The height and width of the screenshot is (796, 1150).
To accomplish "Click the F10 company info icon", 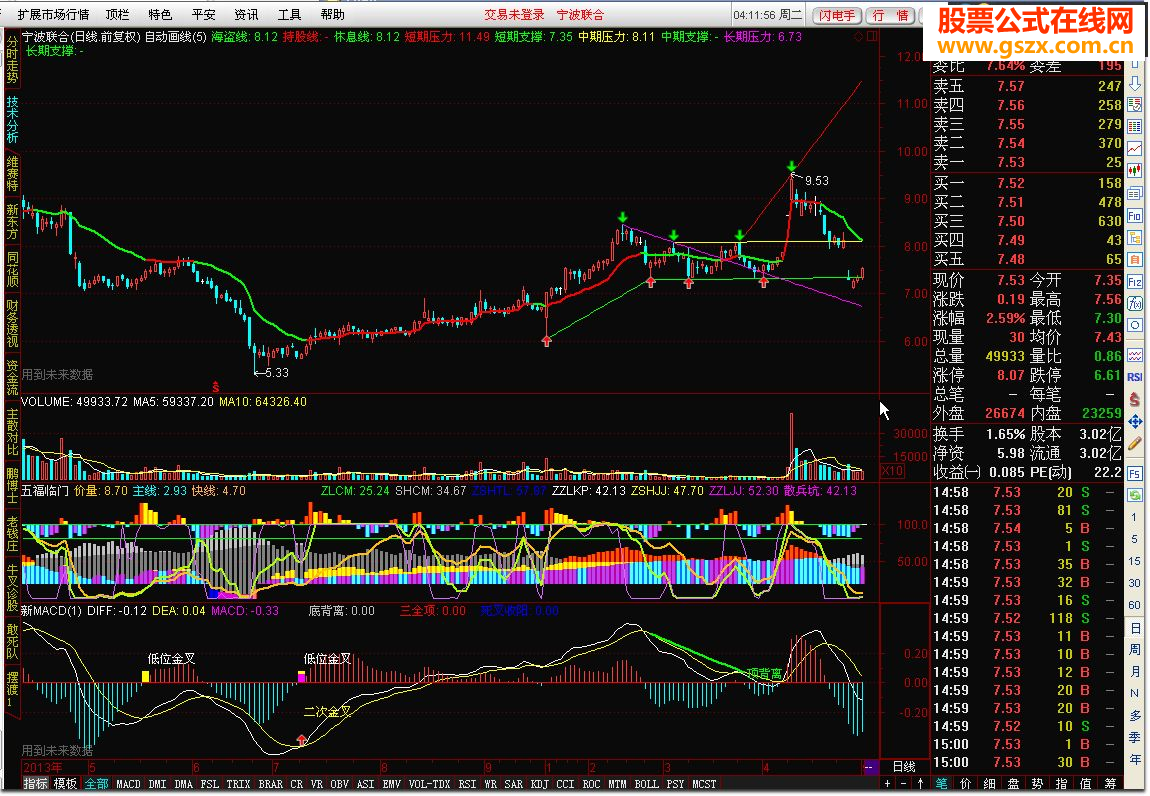I will tap(1135, 216).
